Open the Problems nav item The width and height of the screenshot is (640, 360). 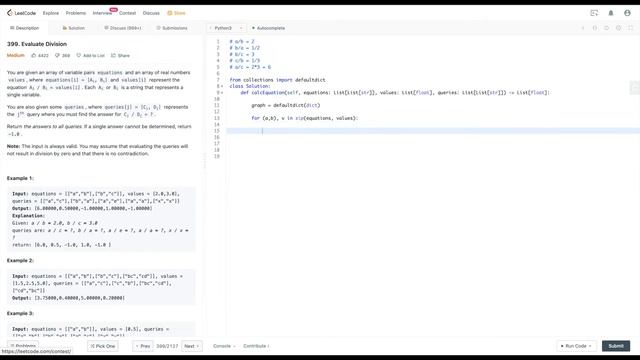point(76,13)
